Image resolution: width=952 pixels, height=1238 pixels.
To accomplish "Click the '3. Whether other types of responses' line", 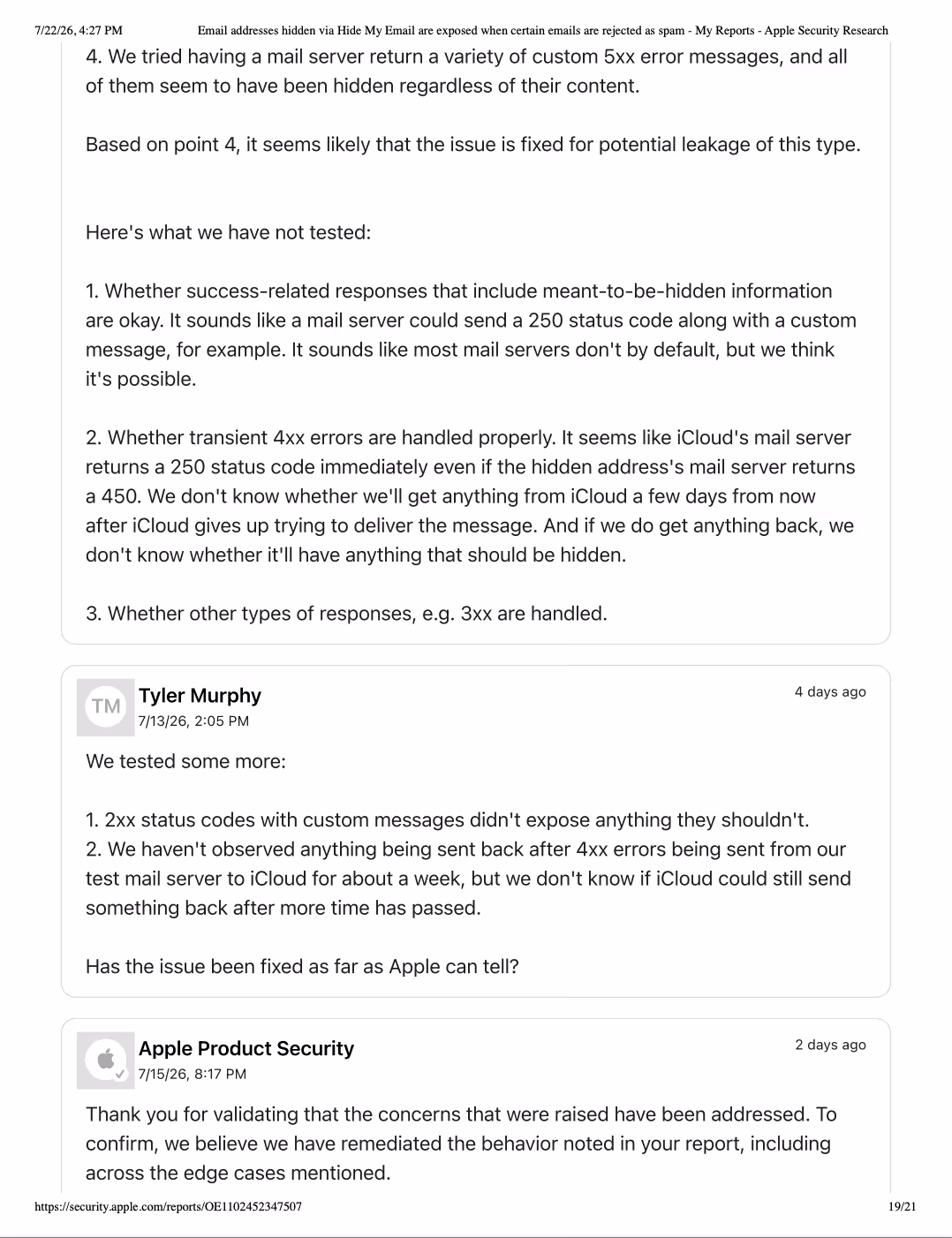I will coord(347,613).
